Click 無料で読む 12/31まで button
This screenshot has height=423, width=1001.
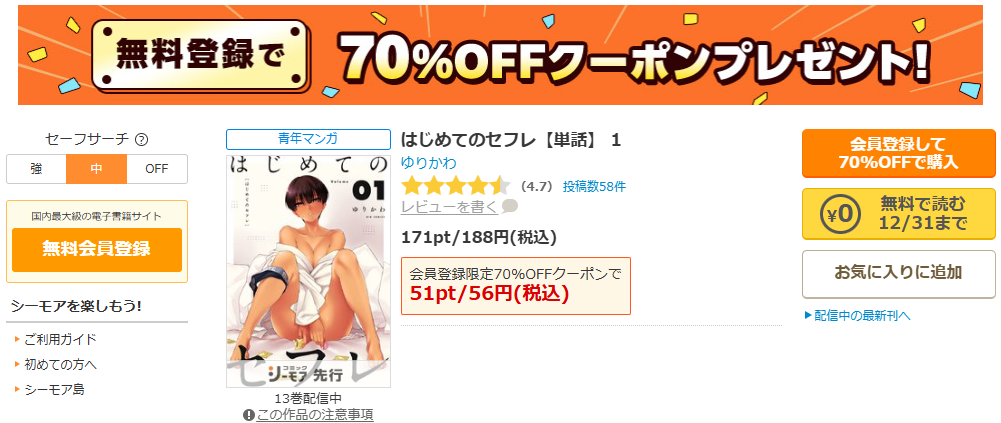point(899,214)
